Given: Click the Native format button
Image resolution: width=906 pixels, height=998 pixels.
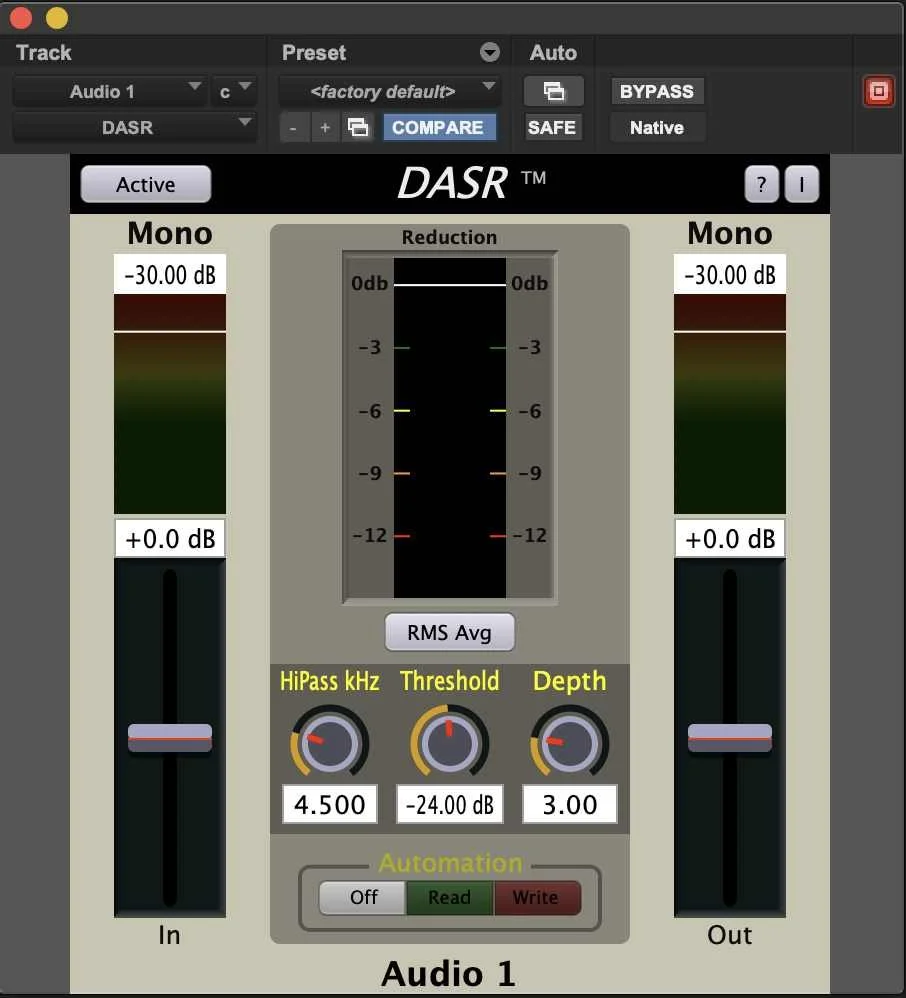Looking at the screenshot, I should [x=657, y=127].
